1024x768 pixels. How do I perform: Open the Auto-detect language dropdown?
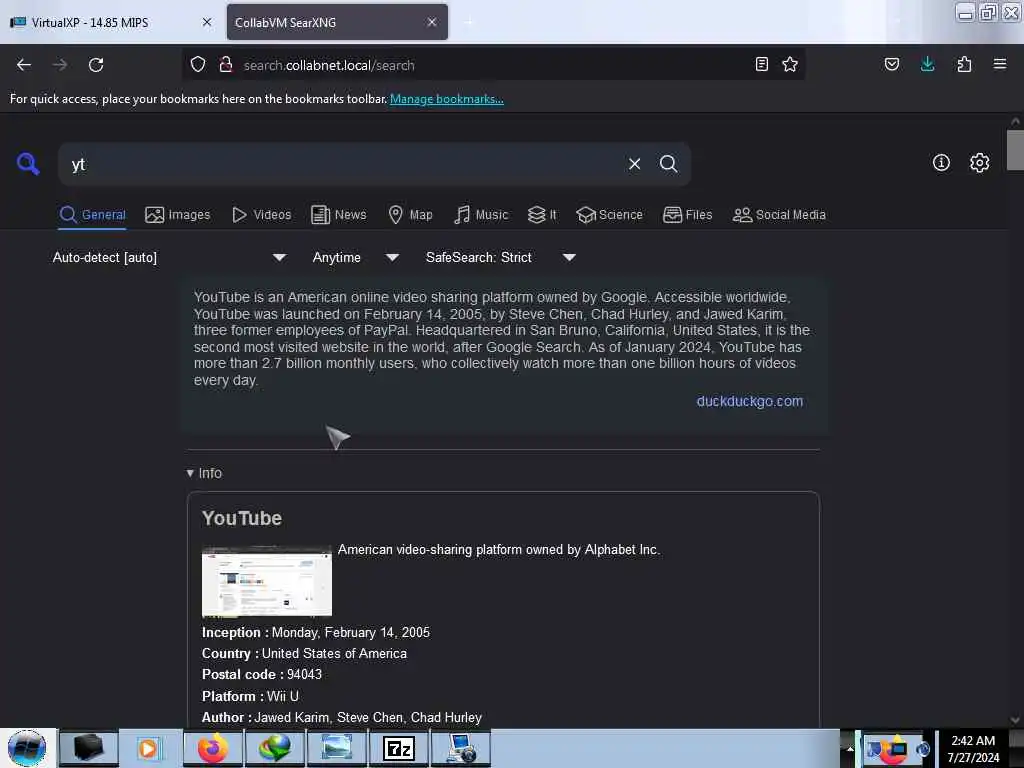coord(169,257)
